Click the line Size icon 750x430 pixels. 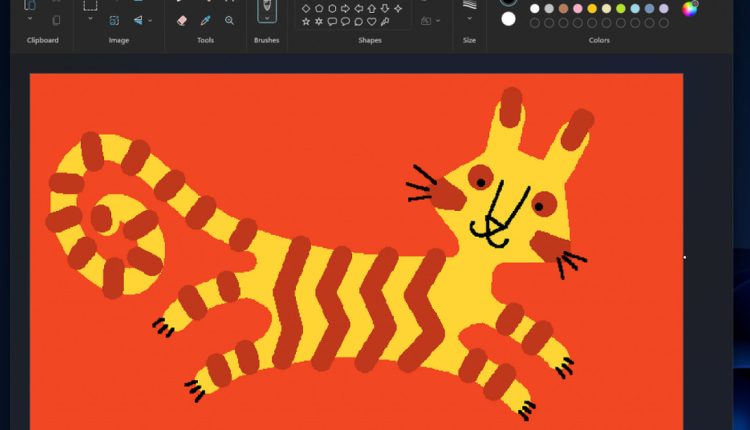point(470,5)
